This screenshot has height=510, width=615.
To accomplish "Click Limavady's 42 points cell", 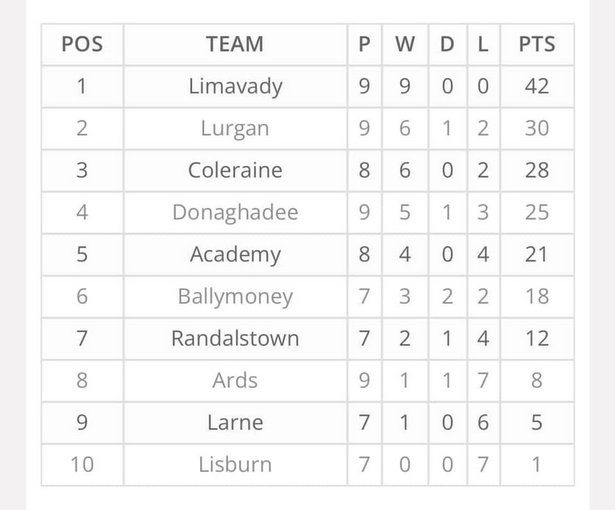I will [537, 86].
